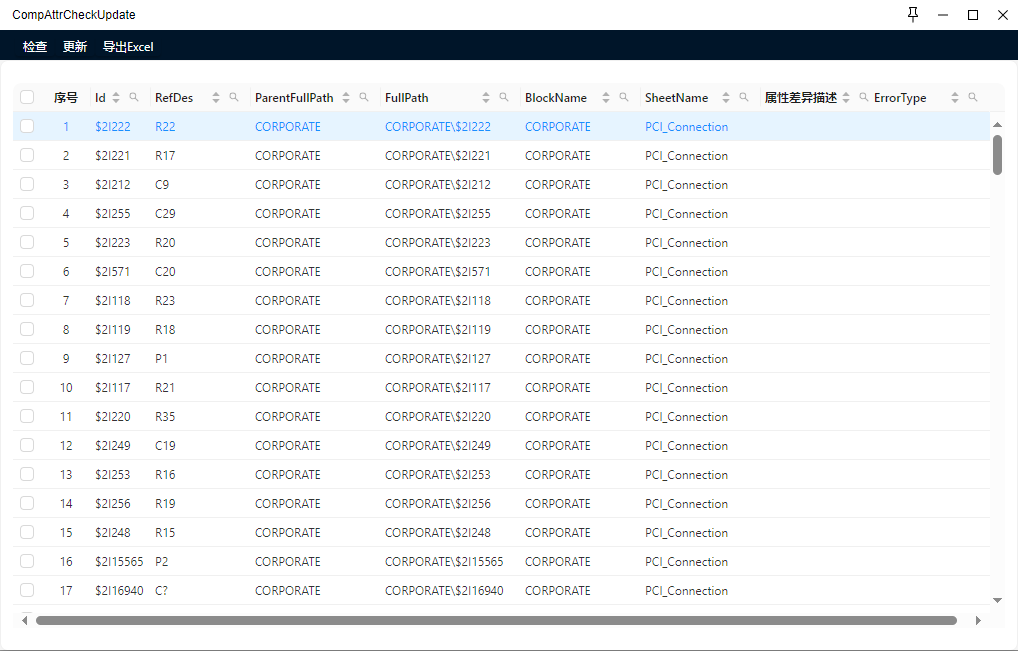This screenshot has width=1018, height=651.
Task: Click the horizontal scrollbar at table bottom
Action: (495, 621)
